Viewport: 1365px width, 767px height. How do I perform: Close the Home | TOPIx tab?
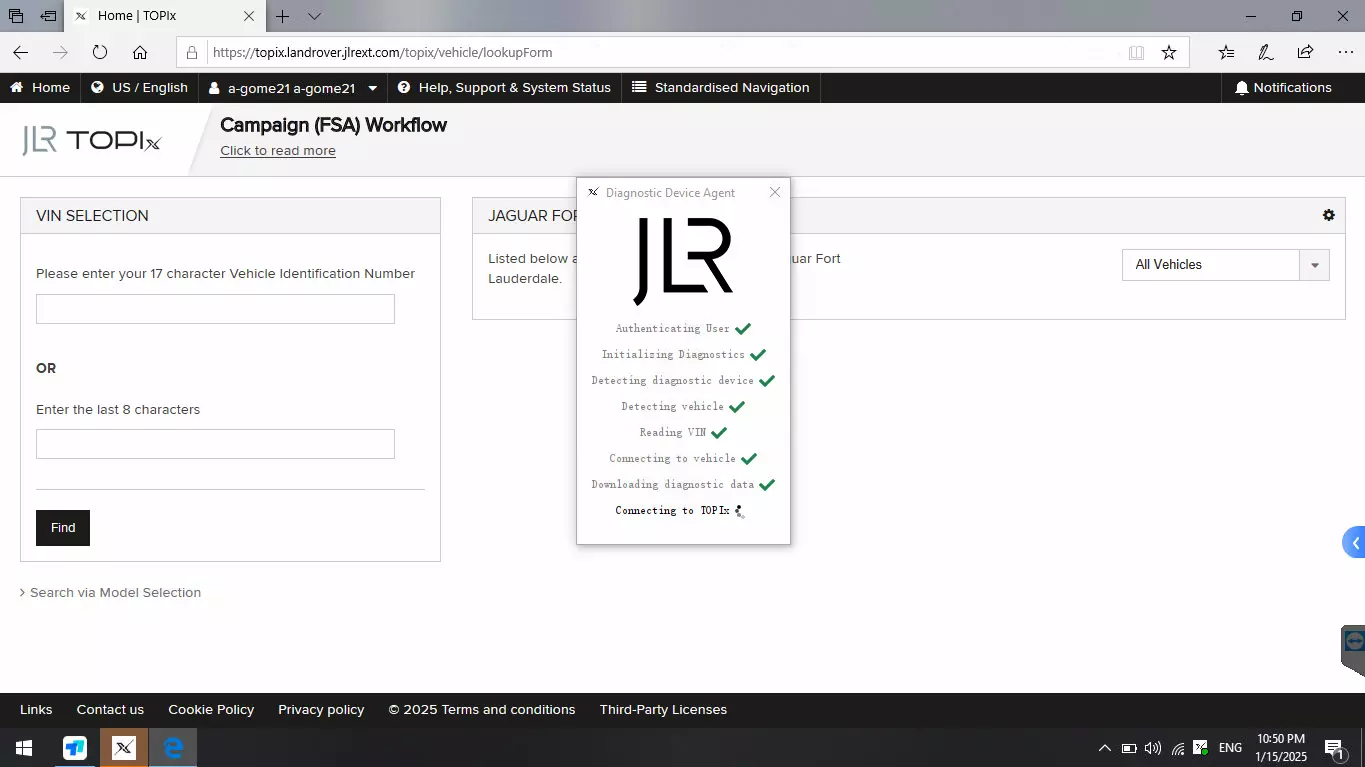coord(249,16)
